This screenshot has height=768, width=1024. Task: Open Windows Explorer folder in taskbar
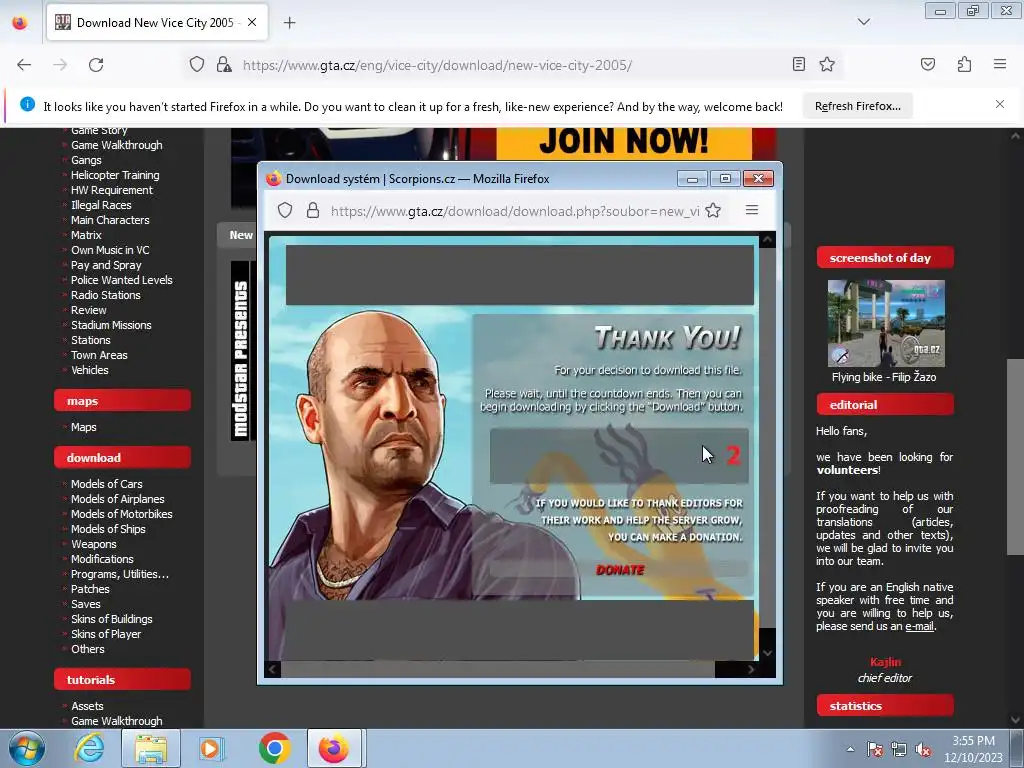pos(150,748)
